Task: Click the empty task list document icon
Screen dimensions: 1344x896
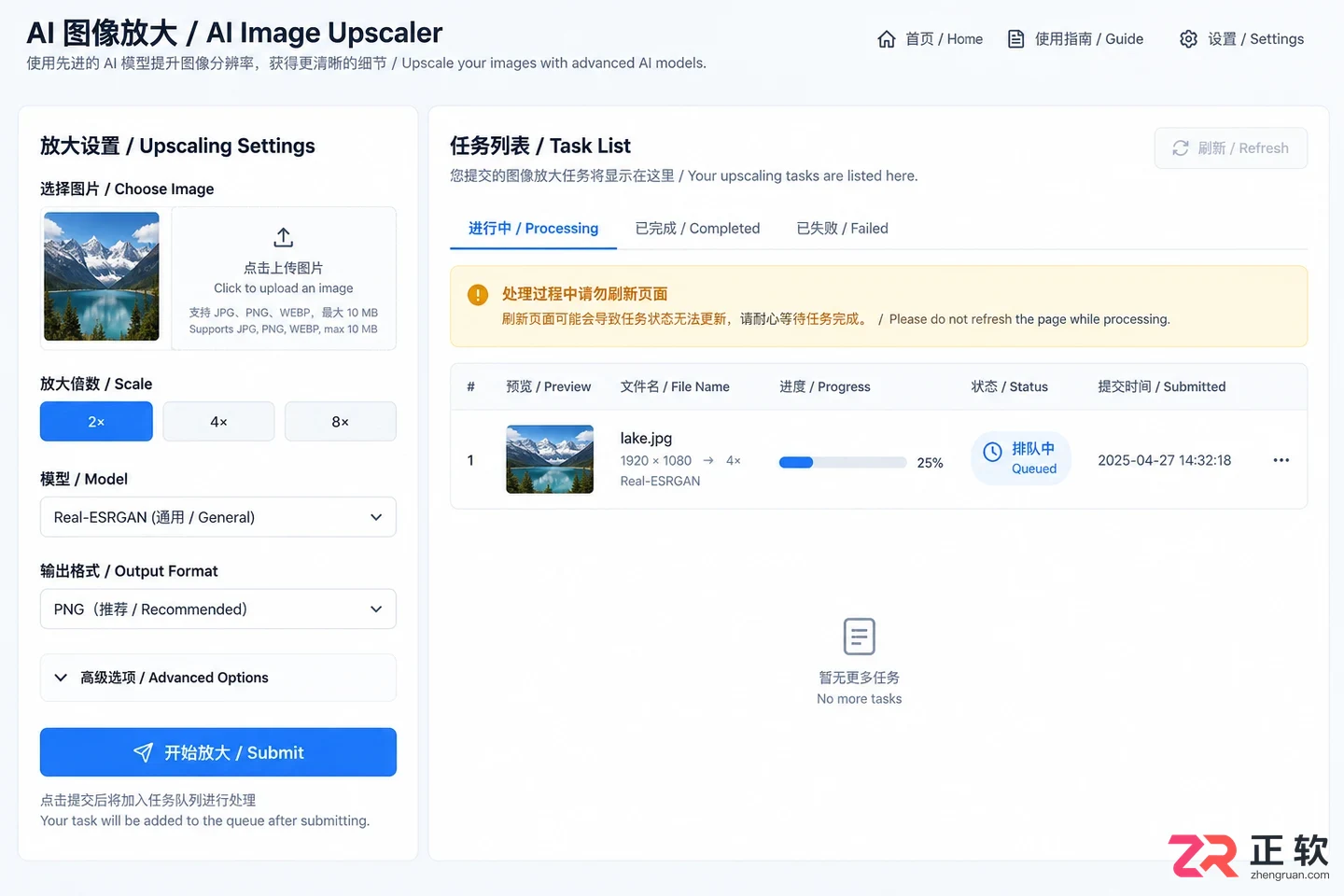Action: coord(860,637)
